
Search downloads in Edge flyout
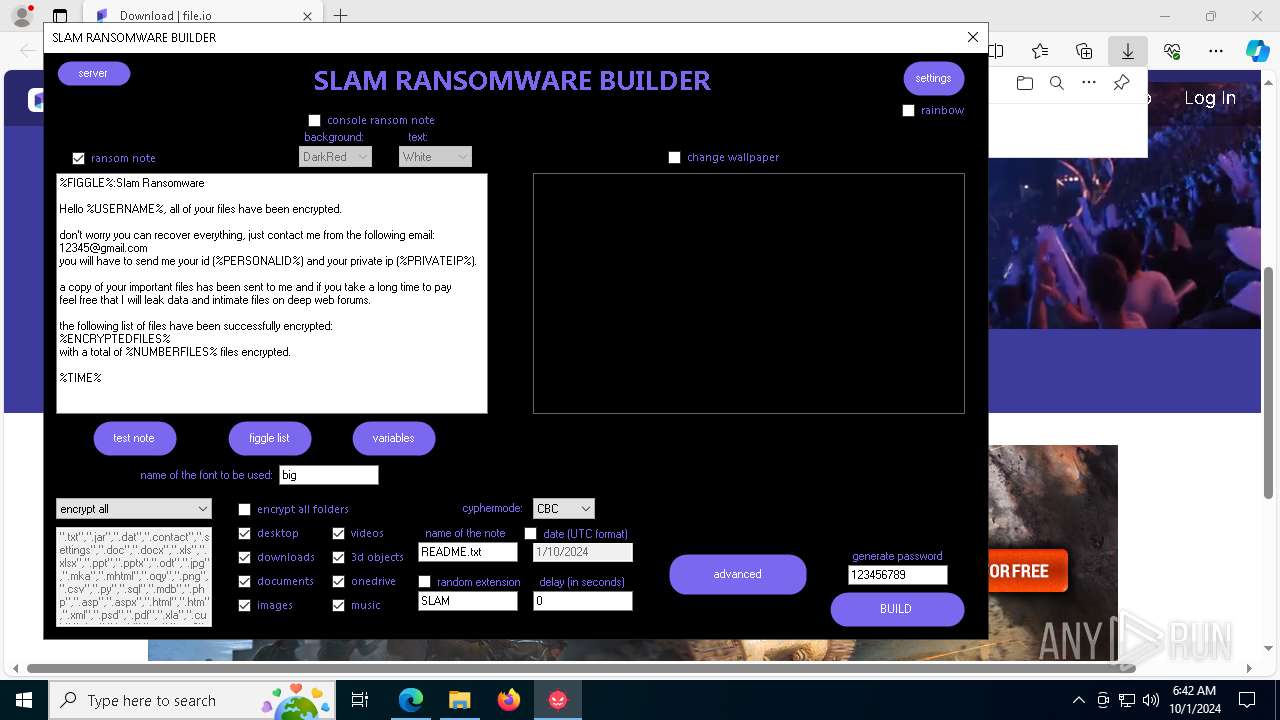point(1057,83)
